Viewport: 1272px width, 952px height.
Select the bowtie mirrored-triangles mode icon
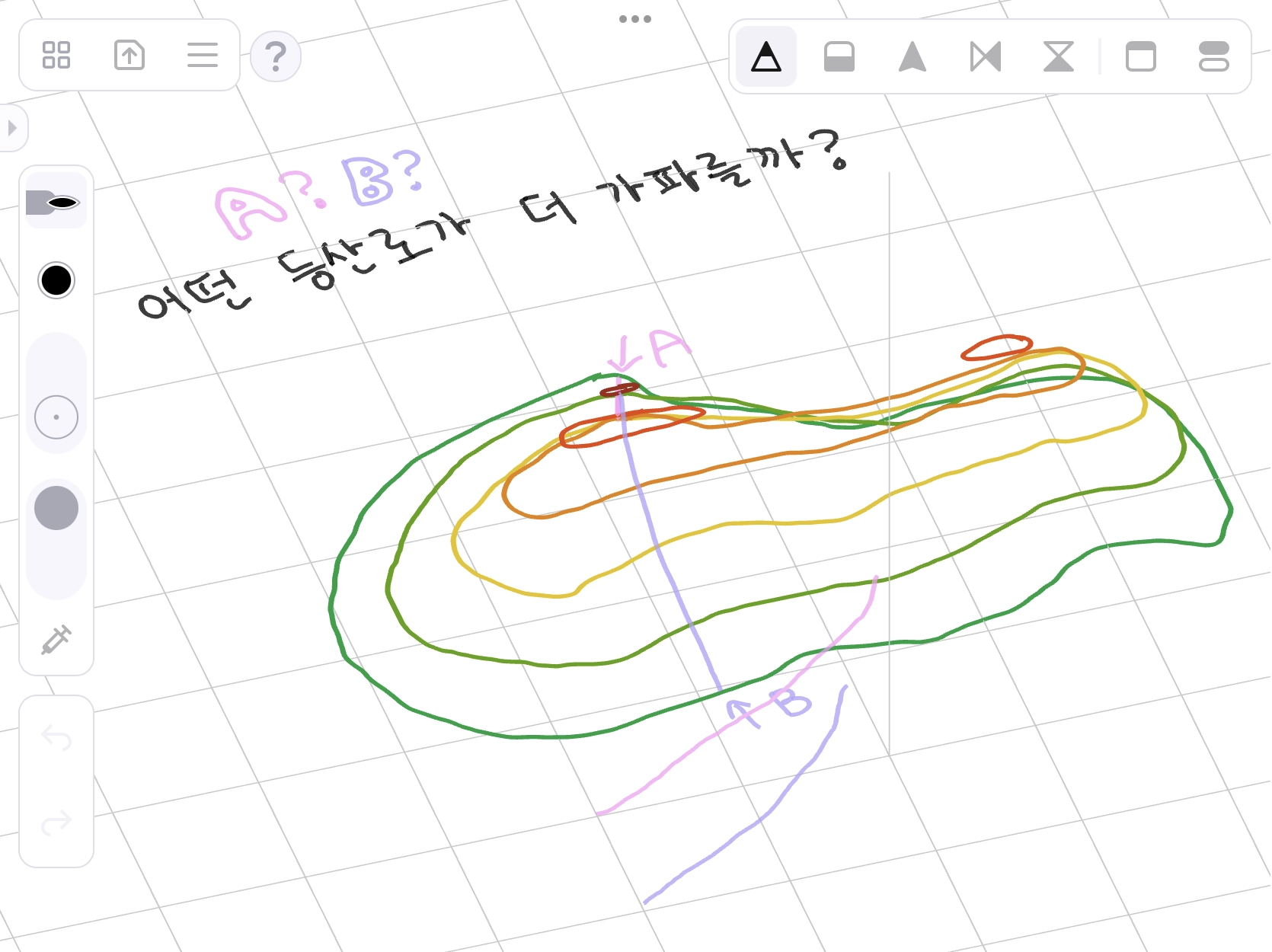pyautogui.click(x=986, y=56)
